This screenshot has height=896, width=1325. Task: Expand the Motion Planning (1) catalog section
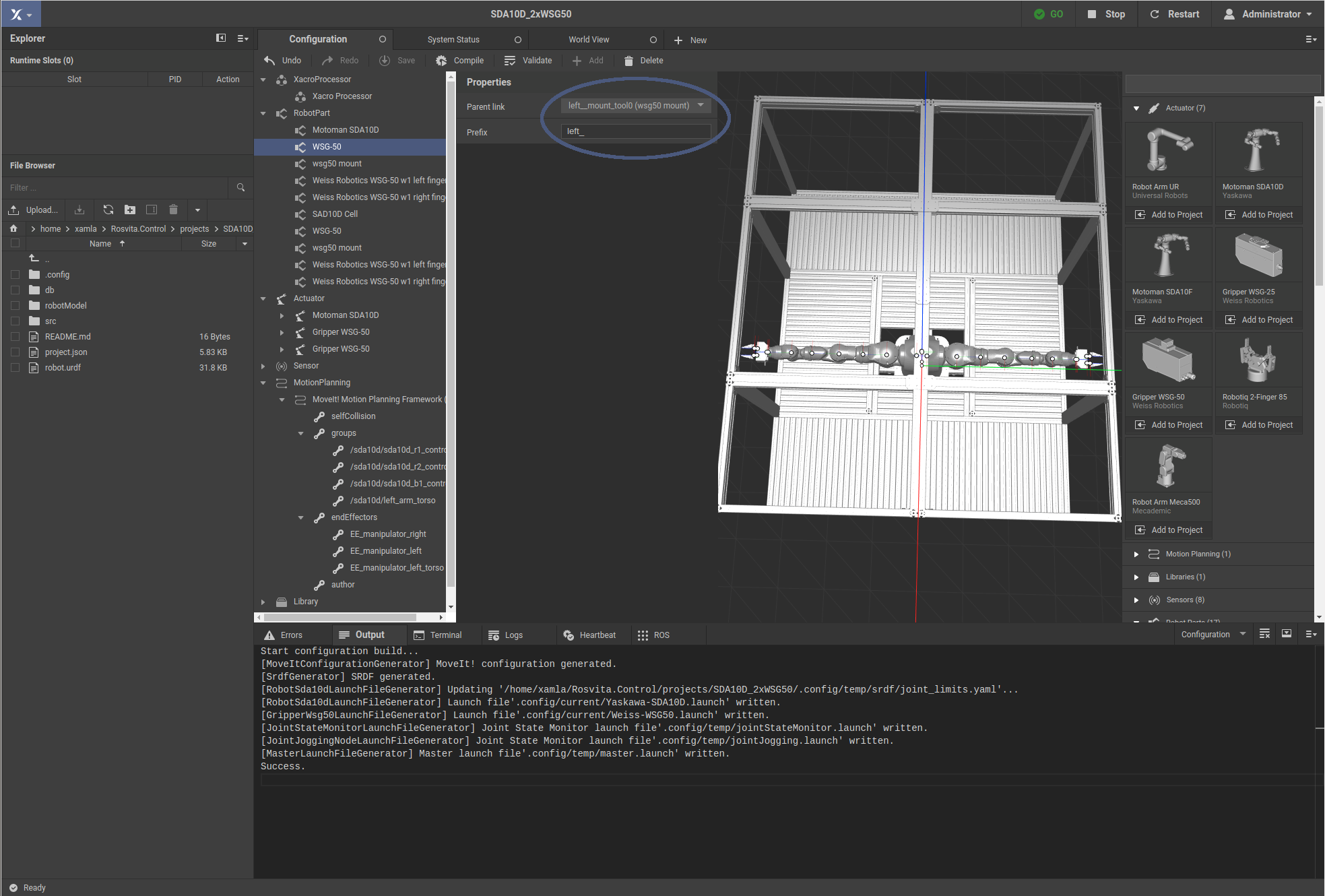[x=1136, y=554]
